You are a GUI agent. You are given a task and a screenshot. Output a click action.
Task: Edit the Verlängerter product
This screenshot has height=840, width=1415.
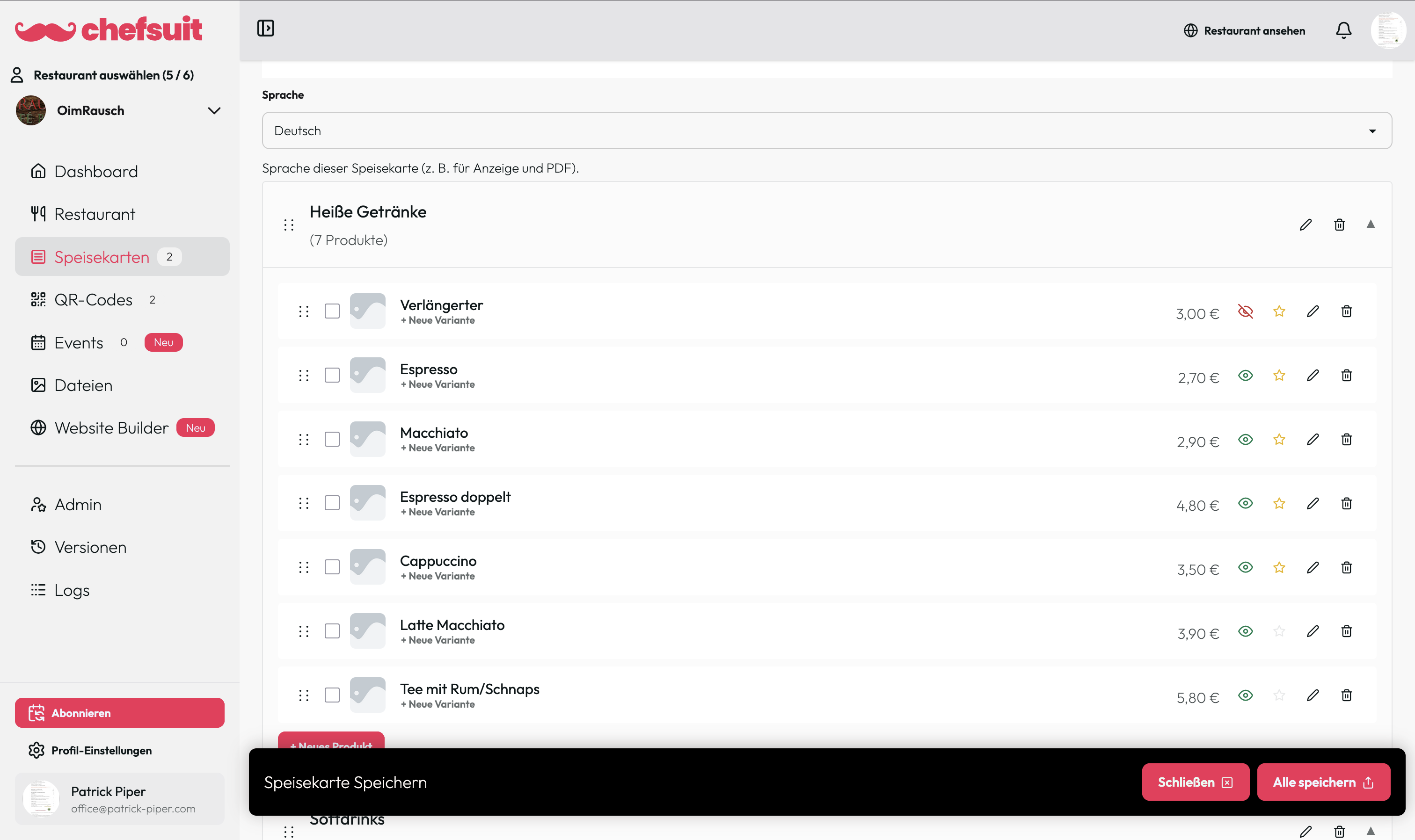click(1313, 311)
